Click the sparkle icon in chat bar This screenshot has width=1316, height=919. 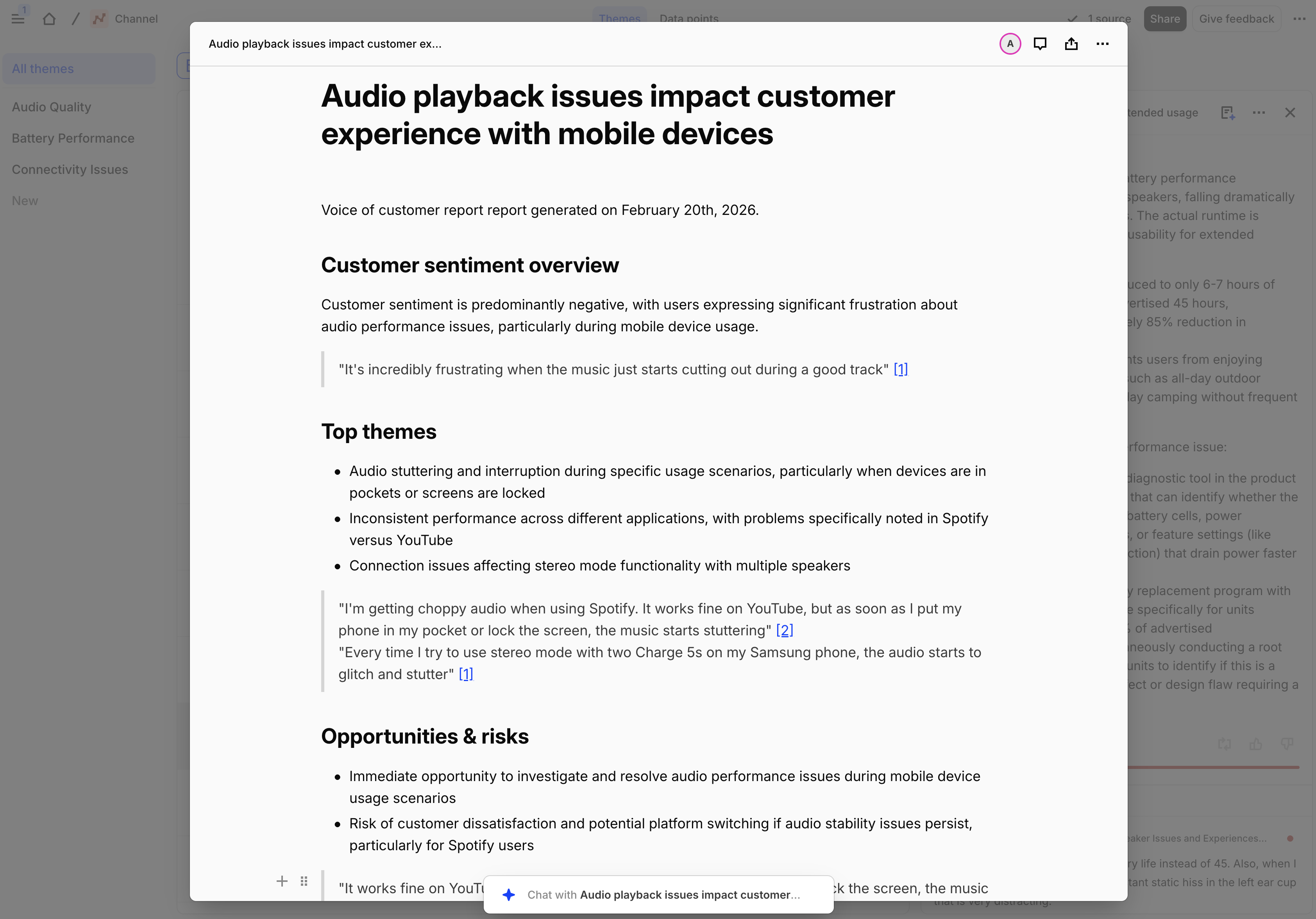[x=508, y=894]
